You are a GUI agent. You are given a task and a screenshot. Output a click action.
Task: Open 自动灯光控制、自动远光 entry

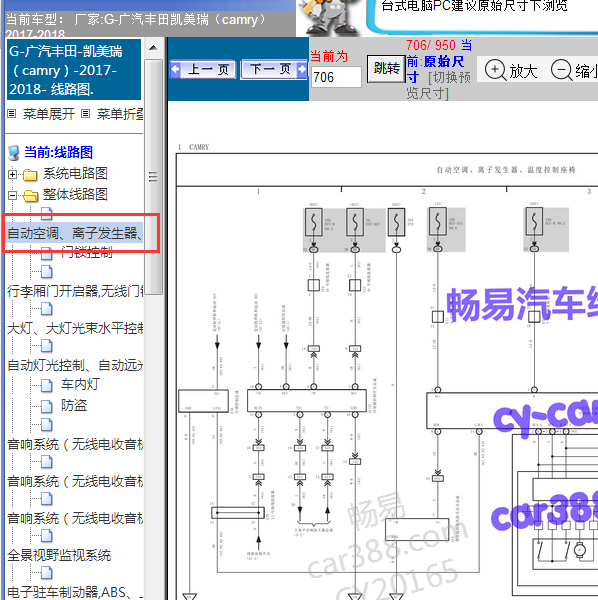point(75,365)
